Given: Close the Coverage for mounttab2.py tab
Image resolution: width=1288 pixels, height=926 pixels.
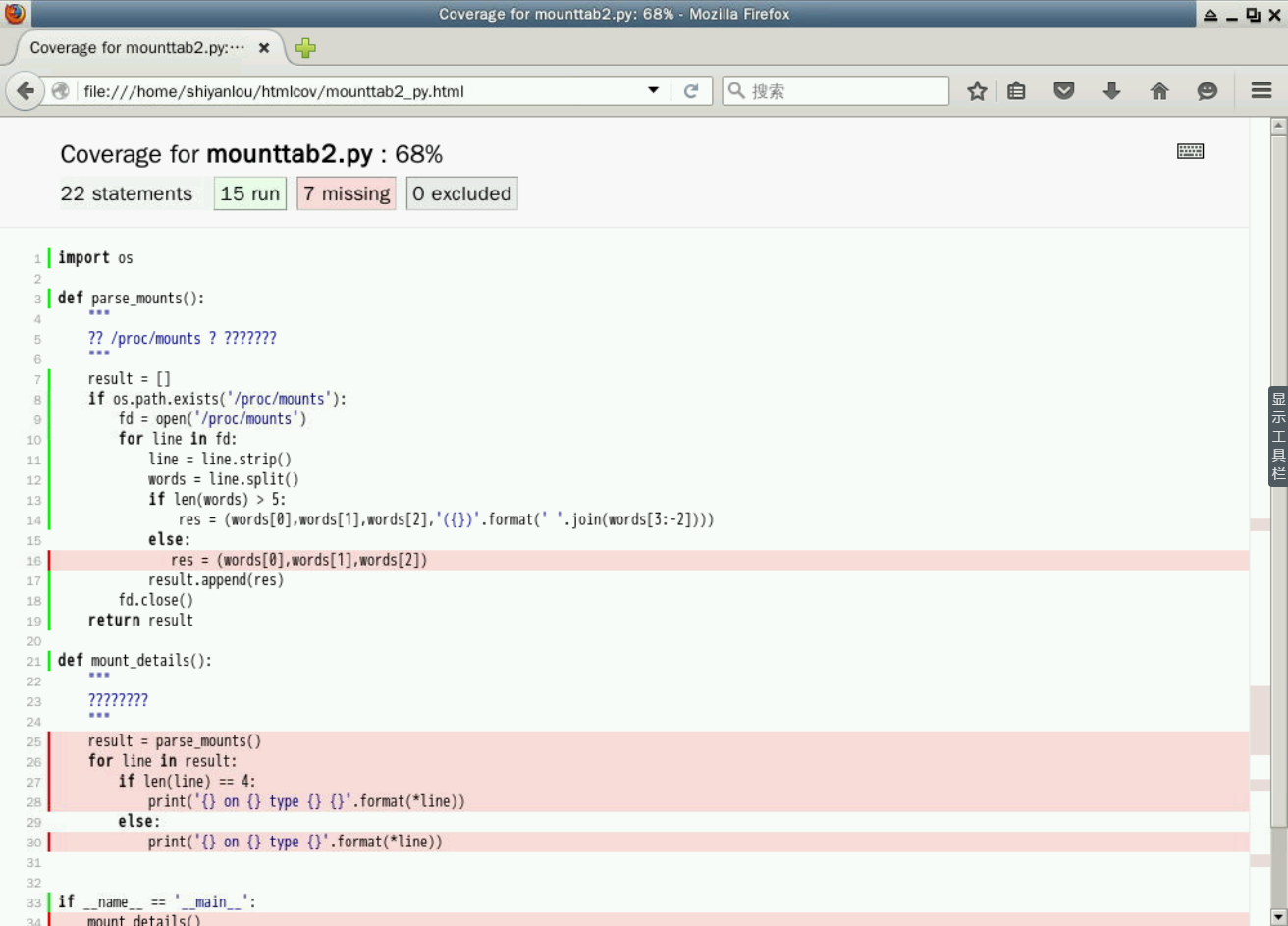Looking at the screenshot, I should pyautogui.click(x=264, y=48).
